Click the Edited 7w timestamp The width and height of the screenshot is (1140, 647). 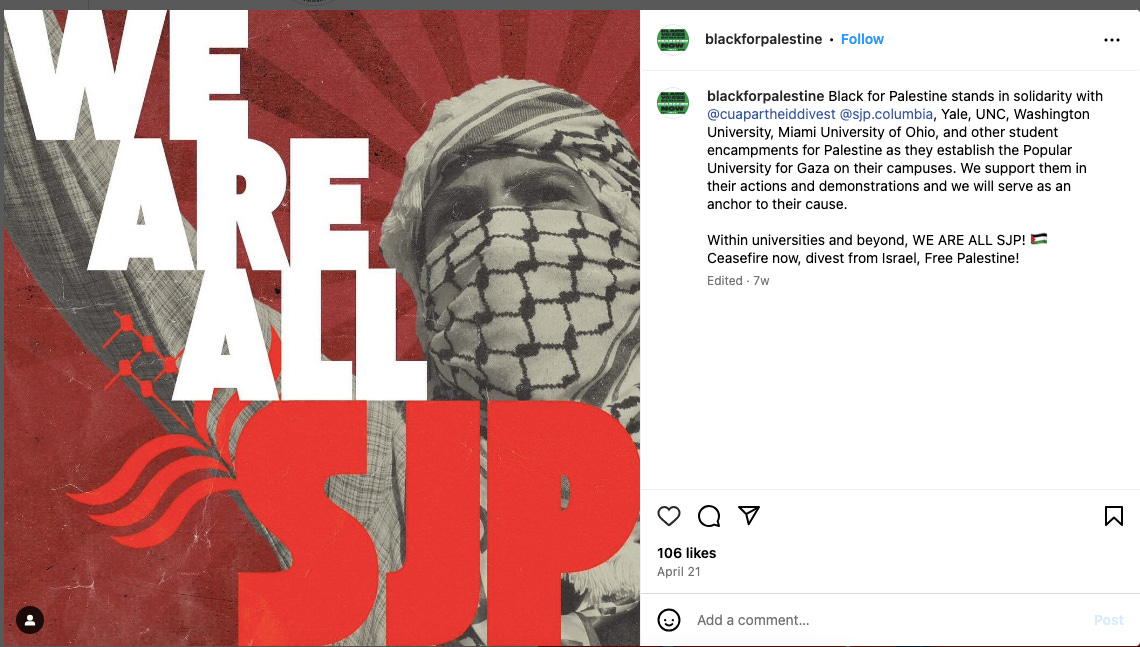[x=738, y=281]
